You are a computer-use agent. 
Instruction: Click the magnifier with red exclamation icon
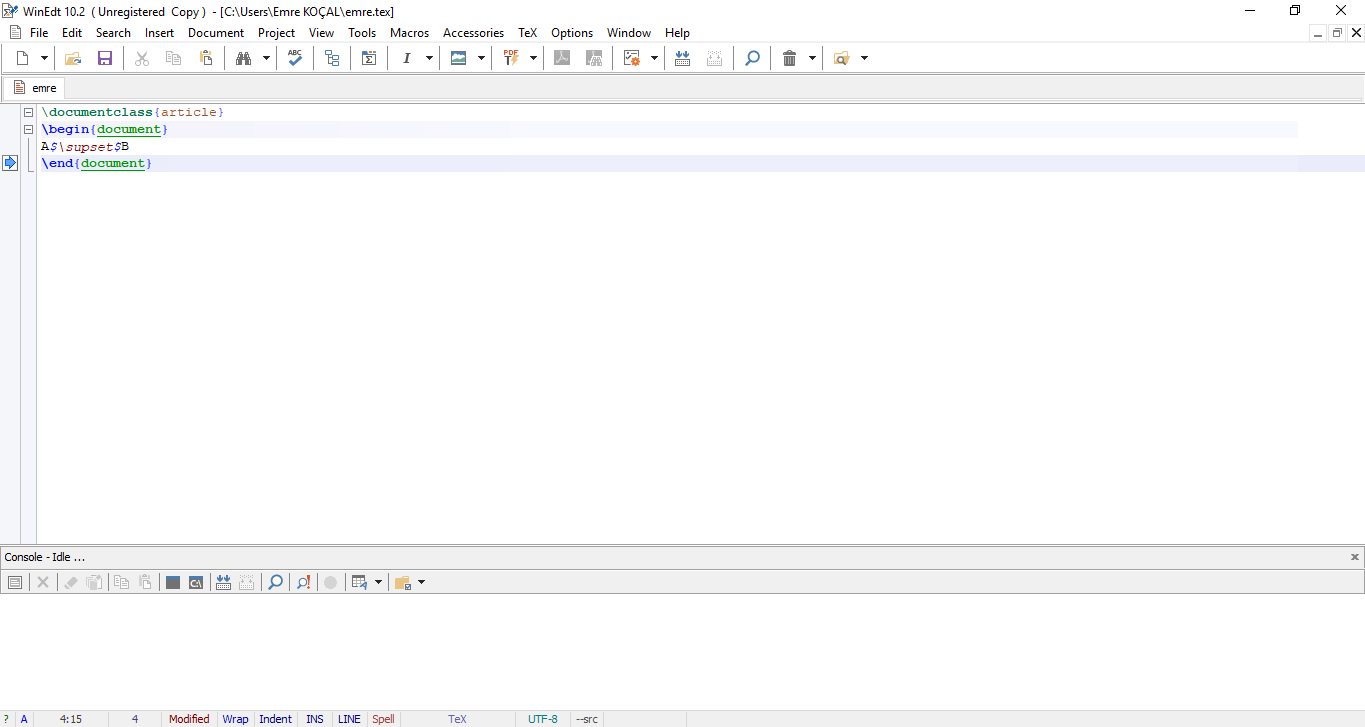[x=302, y=582]
